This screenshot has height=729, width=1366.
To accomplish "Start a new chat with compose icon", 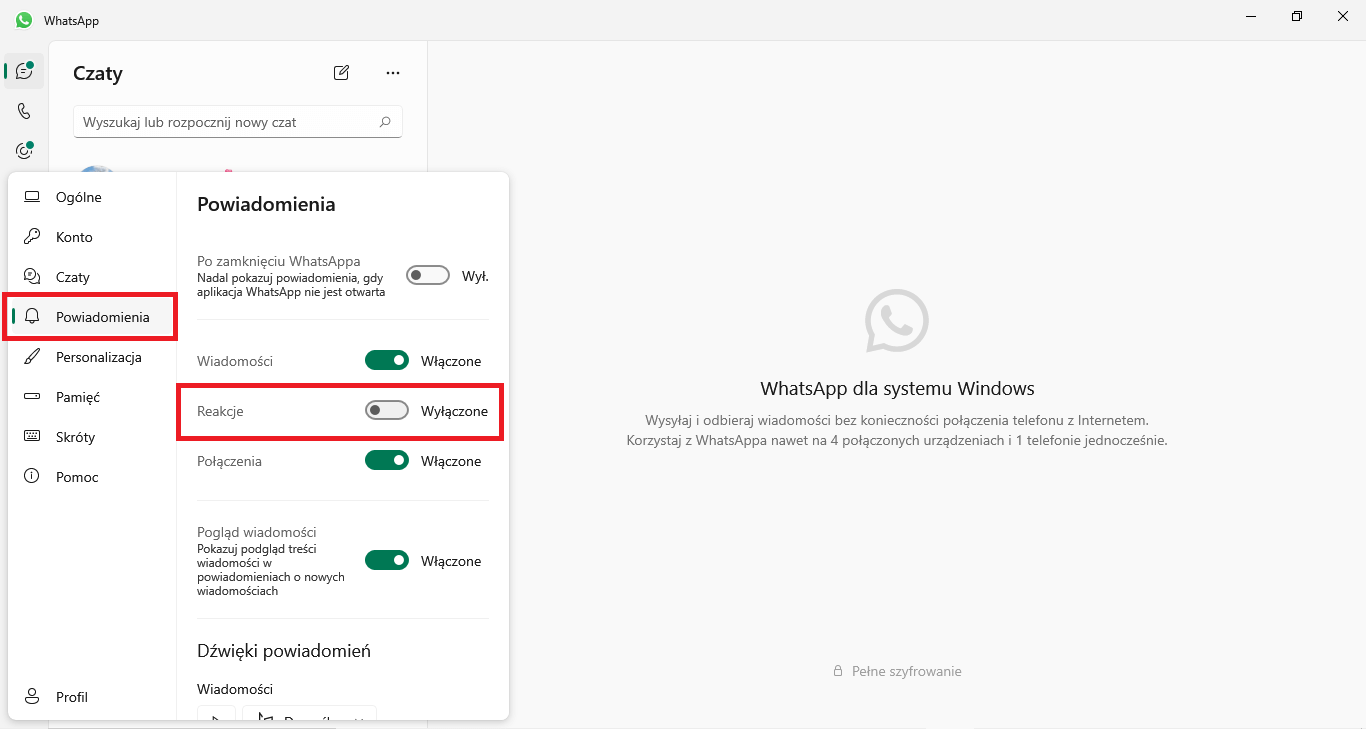I will 342,72.
